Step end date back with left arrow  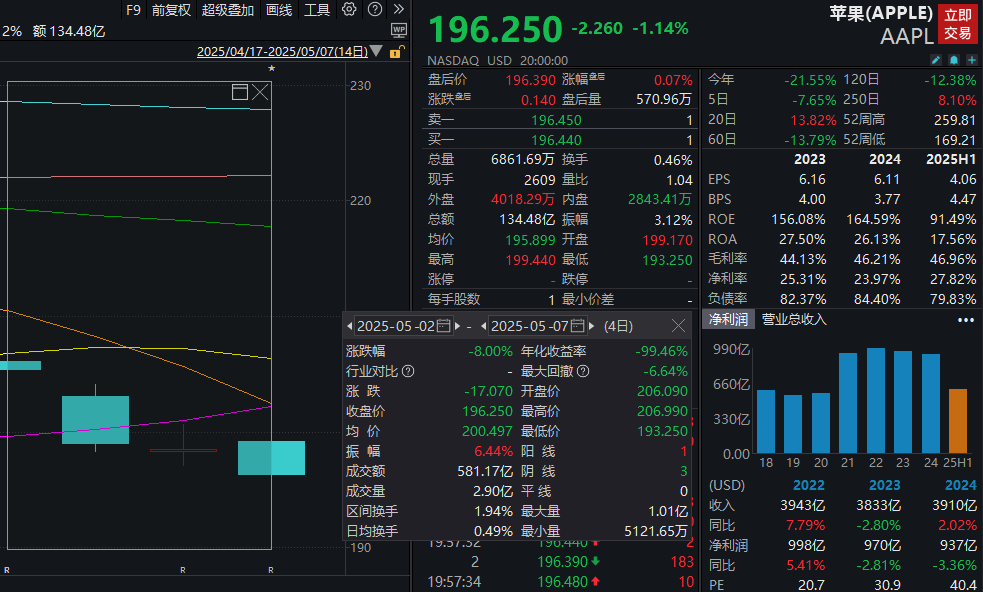pyautogui.click(x=484, y=326)
